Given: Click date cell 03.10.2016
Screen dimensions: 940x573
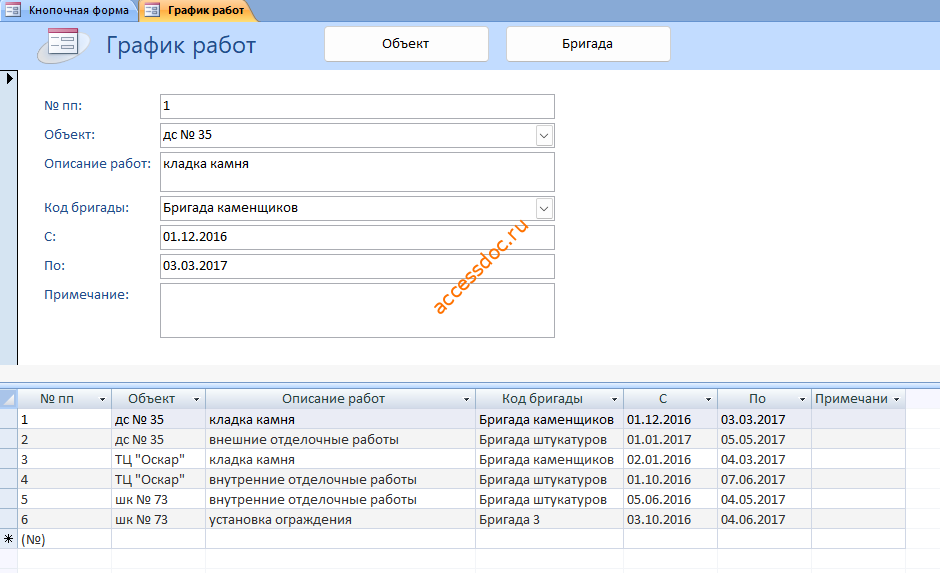Looking at the screenshot, I should [x=670, y=519].
